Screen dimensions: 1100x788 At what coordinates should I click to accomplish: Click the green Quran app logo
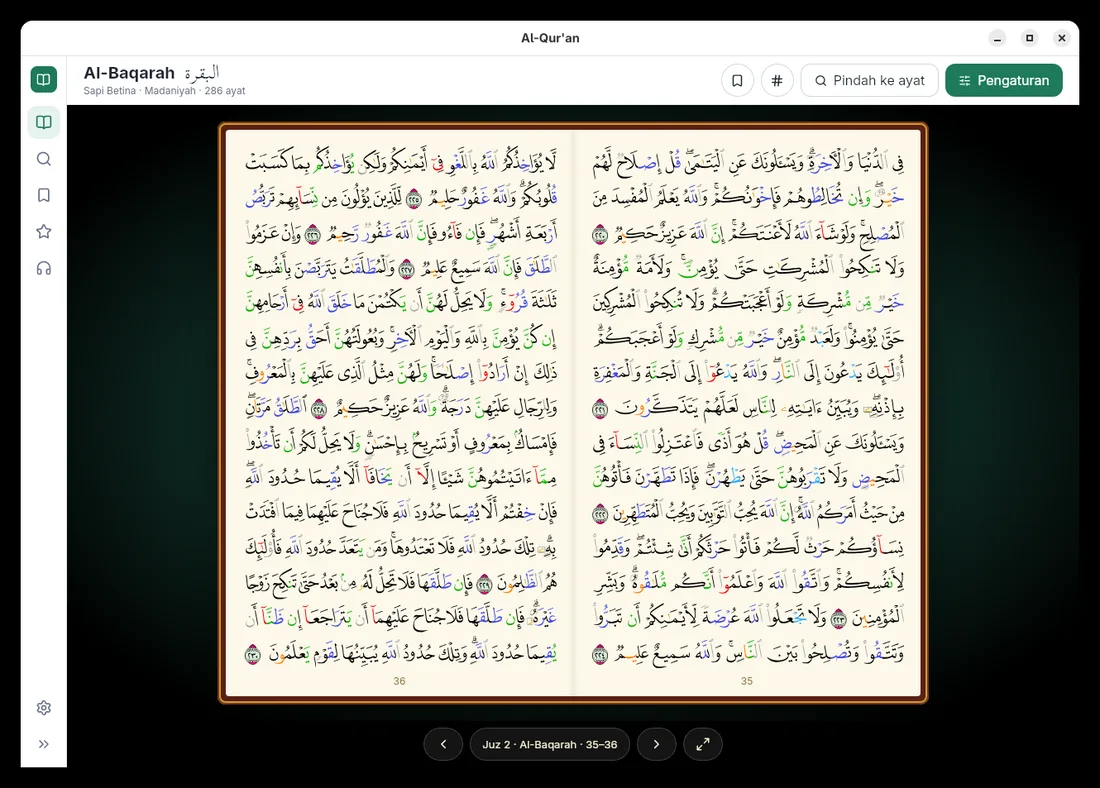click(43, 79)
